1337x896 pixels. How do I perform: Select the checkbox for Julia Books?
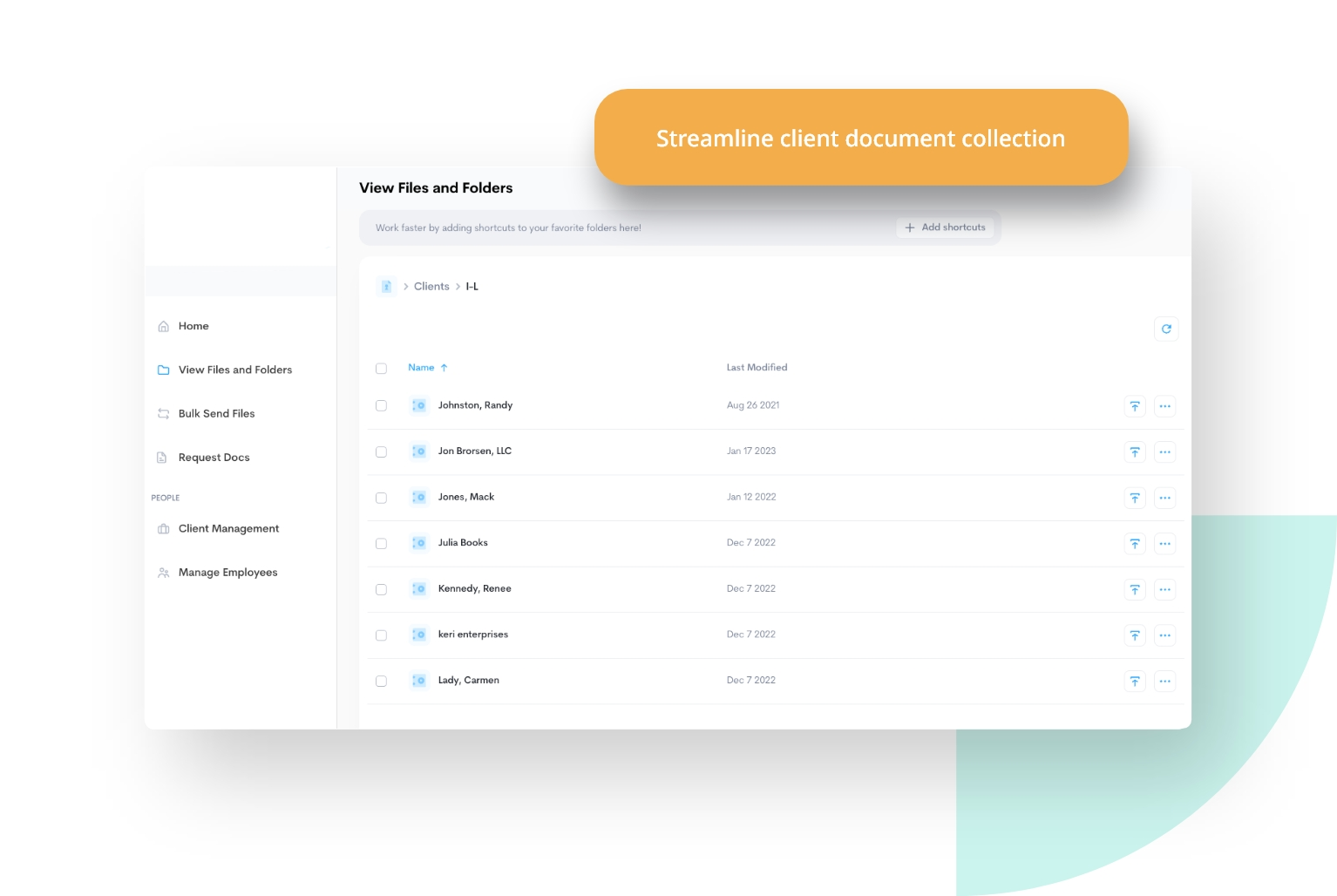[x=381, y=543]
